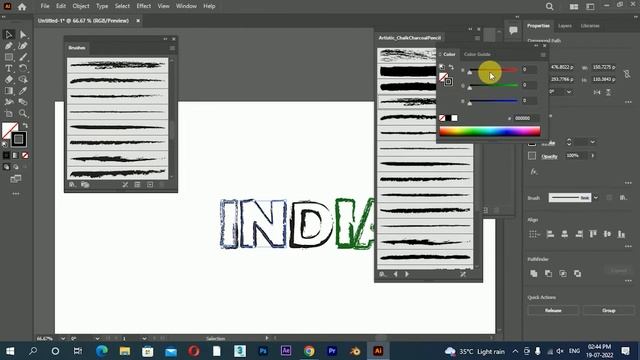This screenshot has height=360, width=640.
Task: Click Vertical Align Top icon
Action: click(593, 234)
